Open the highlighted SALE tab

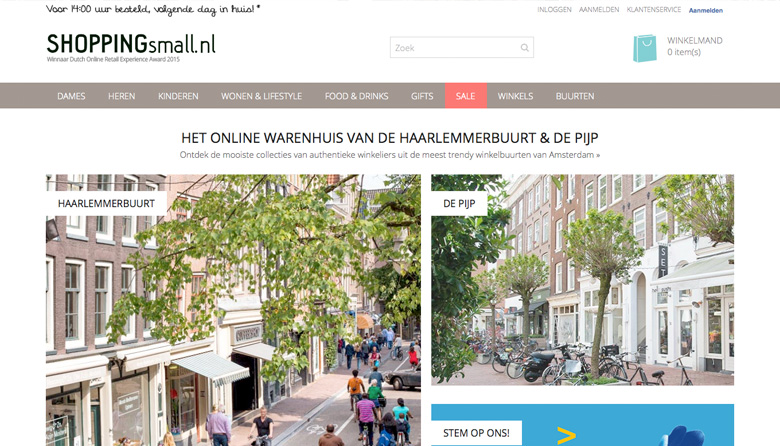(466, 95)
